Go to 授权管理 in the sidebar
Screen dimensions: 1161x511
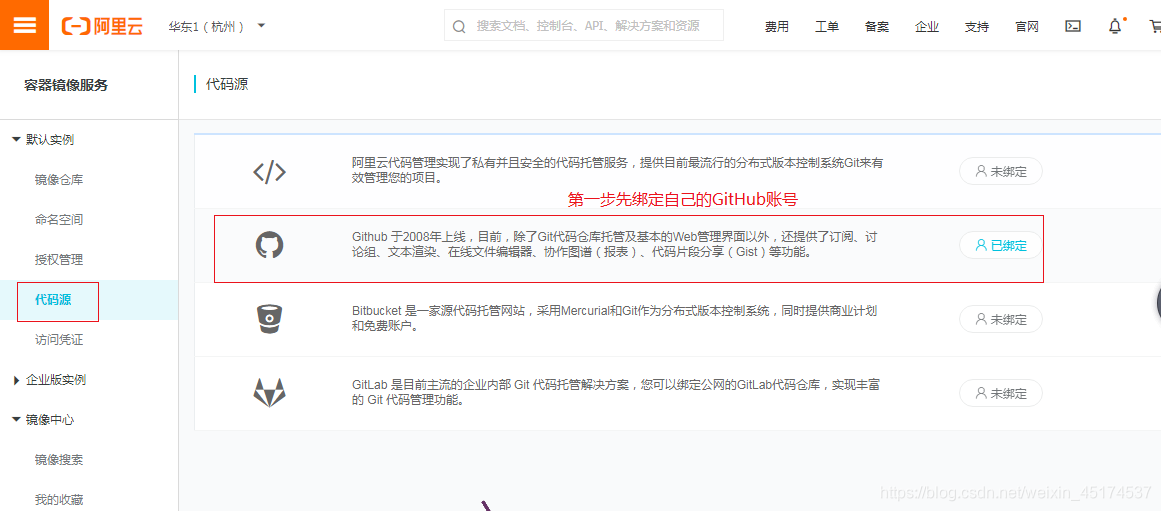(58, 259)
